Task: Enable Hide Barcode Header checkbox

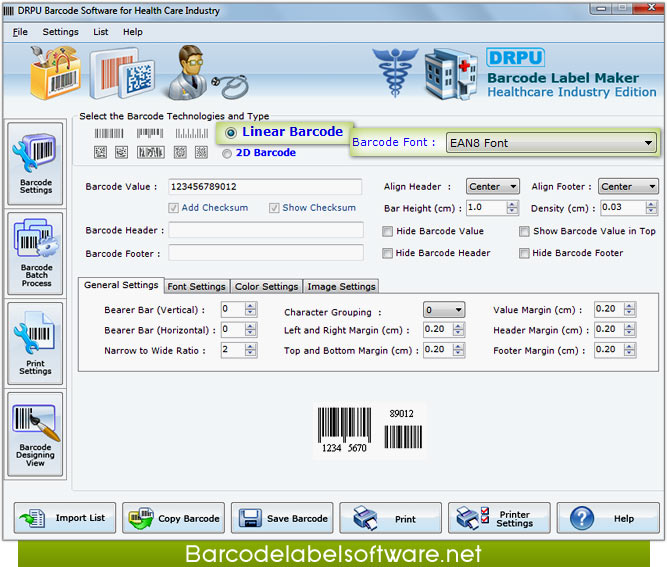Action: click(x=387, y=254)
